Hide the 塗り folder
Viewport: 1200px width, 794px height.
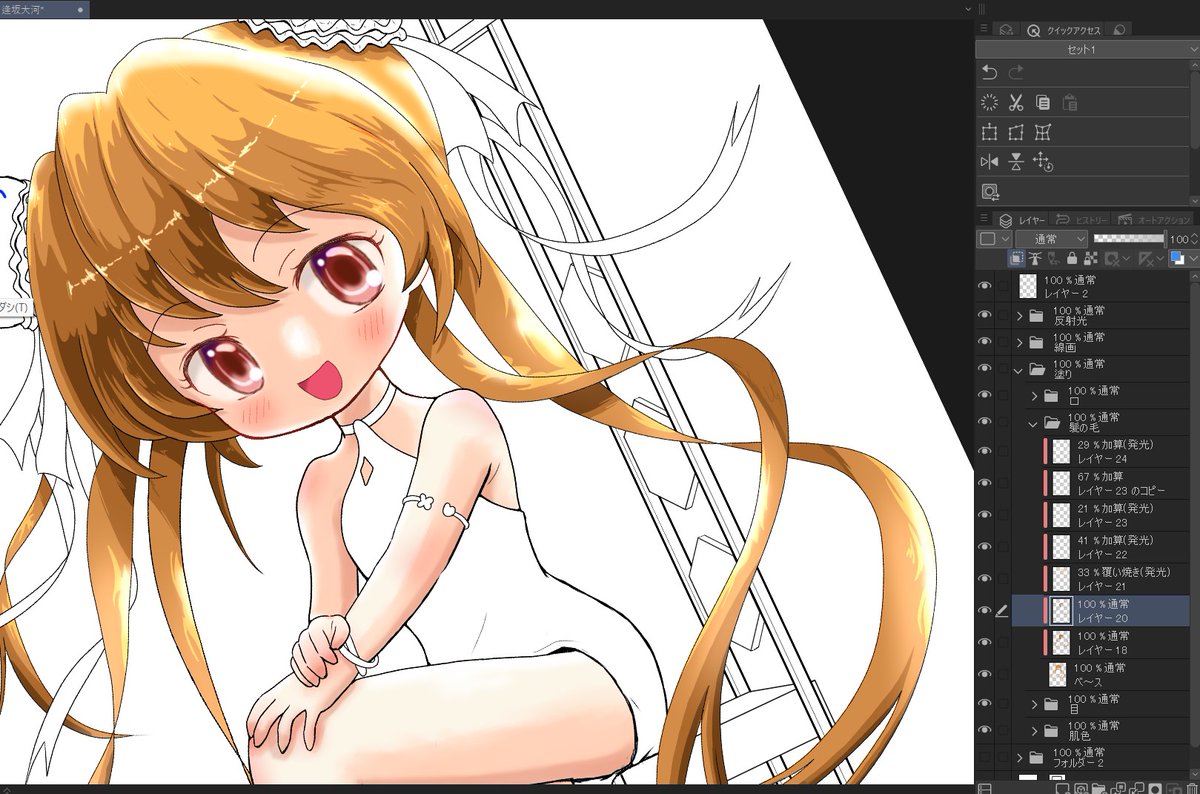985,369
